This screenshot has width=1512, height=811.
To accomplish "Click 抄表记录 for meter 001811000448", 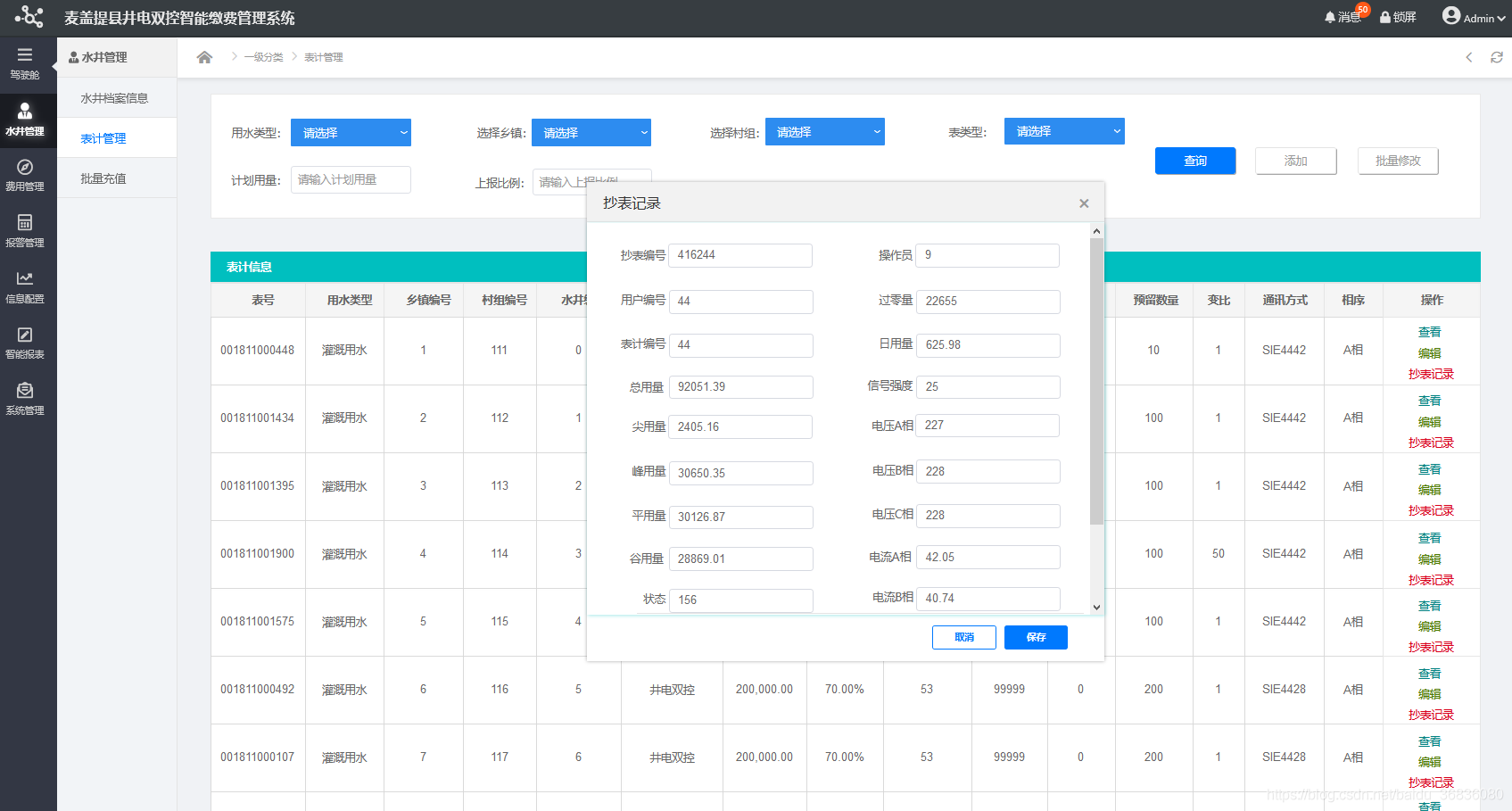I will click(1431, 374).
